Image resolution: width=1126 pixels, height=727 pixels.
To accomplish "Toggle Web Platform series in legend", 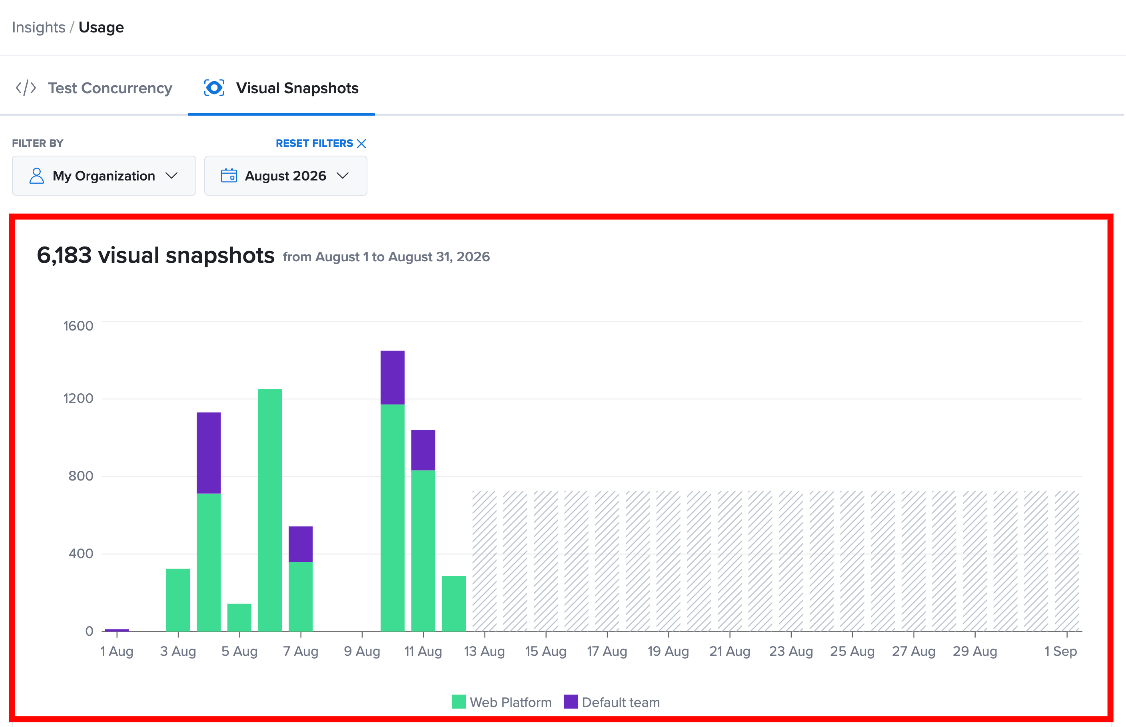I will click(x=502, y=702).
